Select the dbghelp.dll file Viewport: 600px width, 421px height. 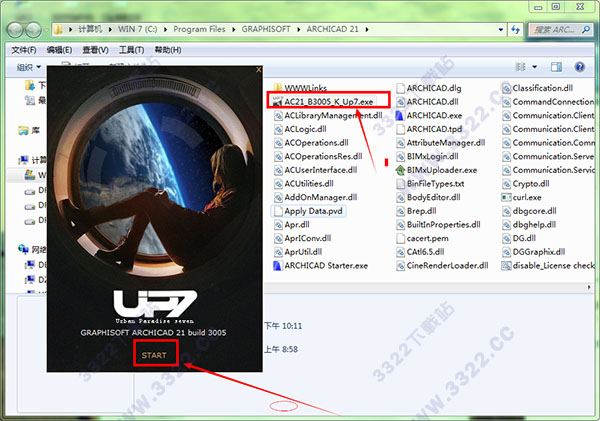pyautogui.click(x=529, y=225)
